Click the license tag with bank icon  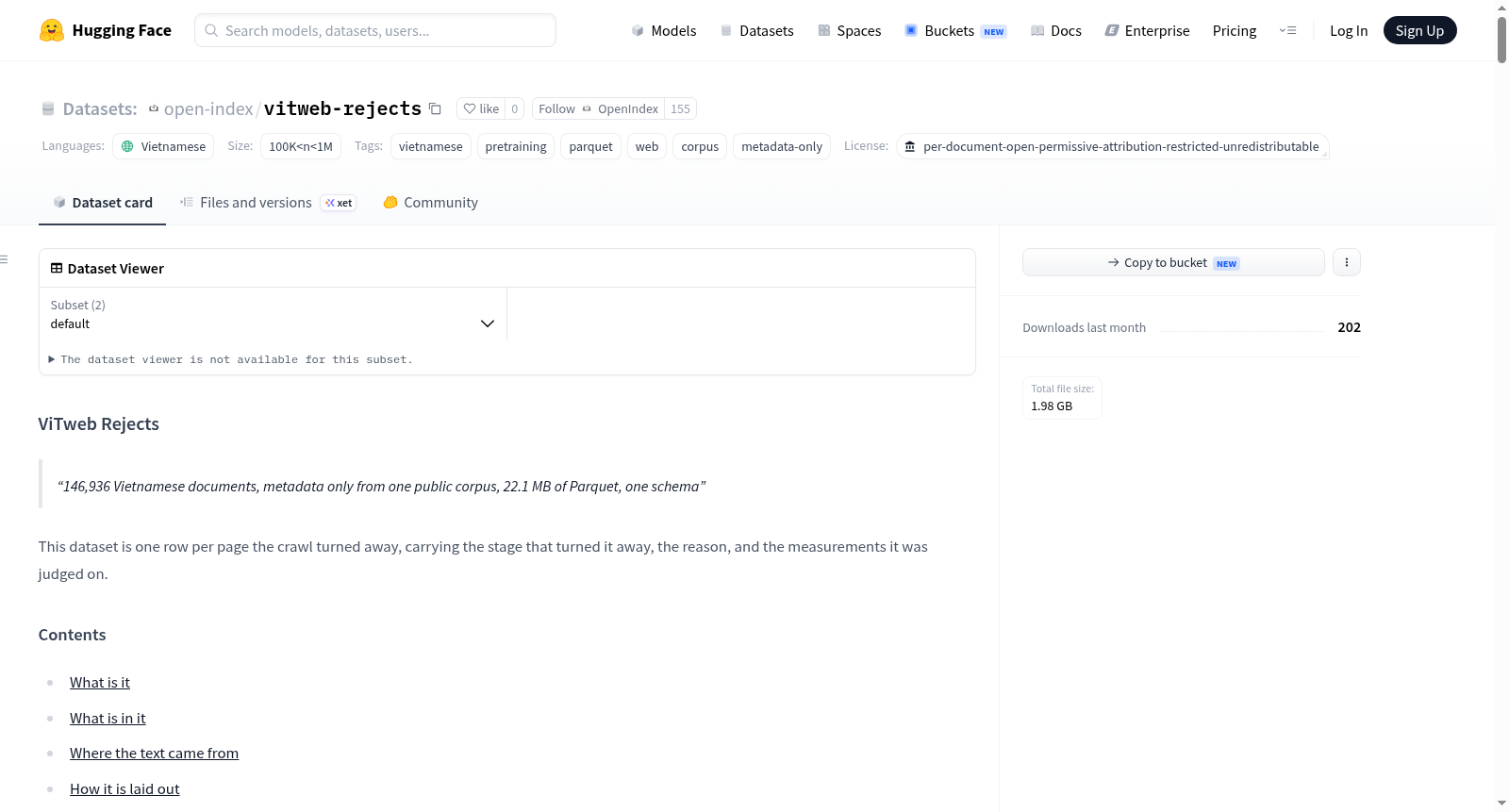tap(1113, 146)
